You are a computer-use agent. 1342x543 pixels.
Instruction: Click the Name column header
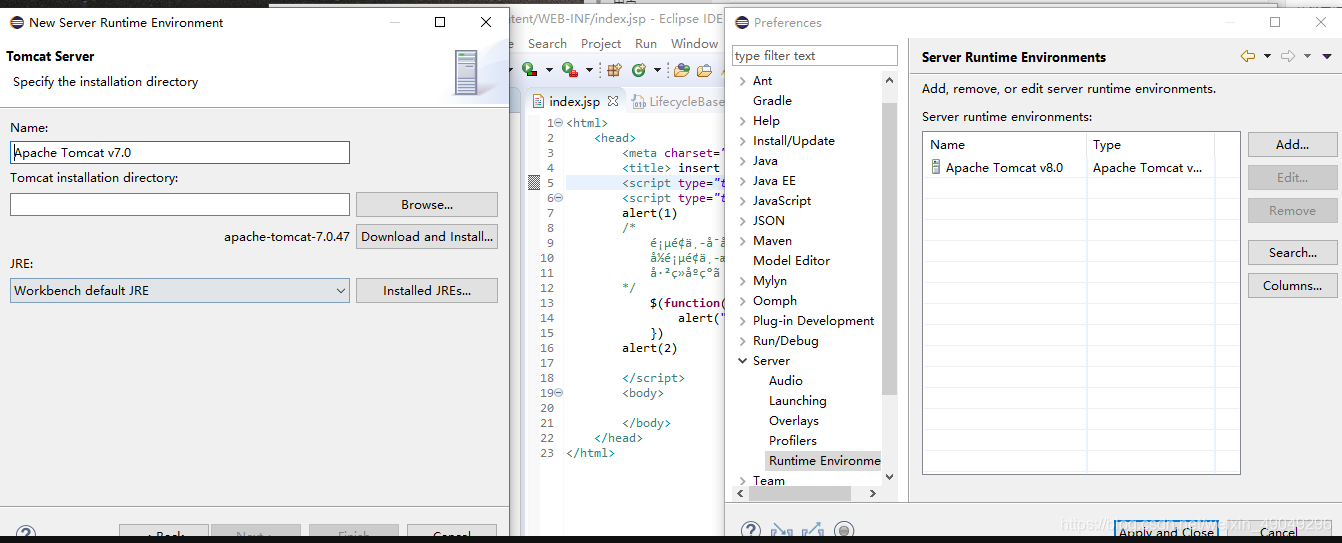pos(1005,145)
